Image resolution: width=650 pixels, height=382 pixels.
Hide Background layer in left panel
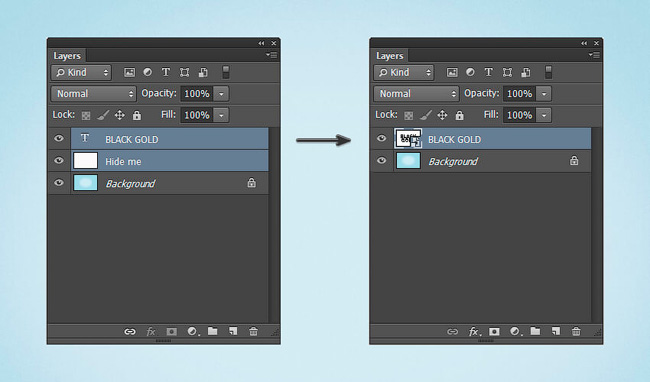tap(59, 182)
